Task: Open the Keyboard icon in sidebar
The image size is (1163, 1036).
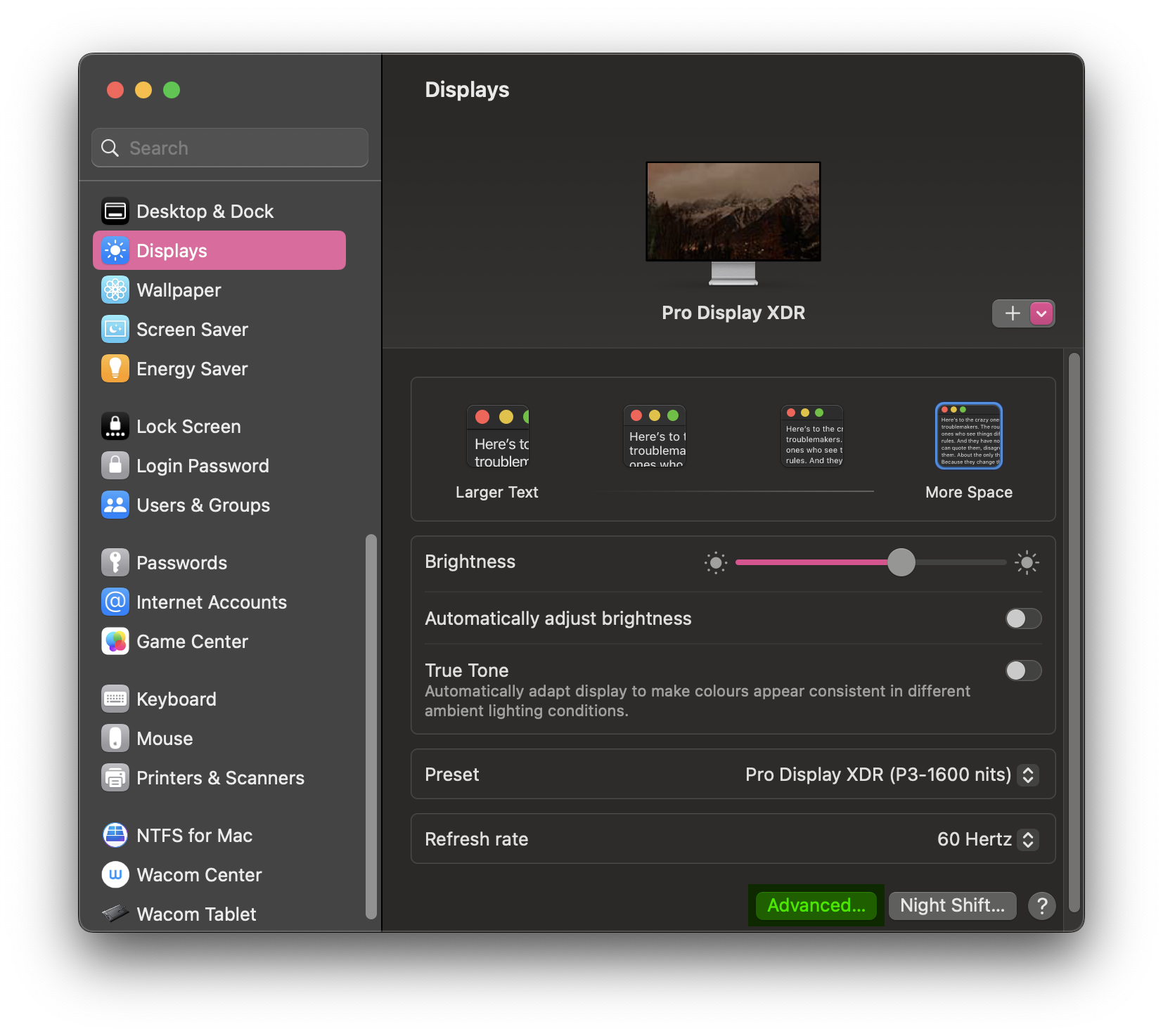Action: point(115,699)
